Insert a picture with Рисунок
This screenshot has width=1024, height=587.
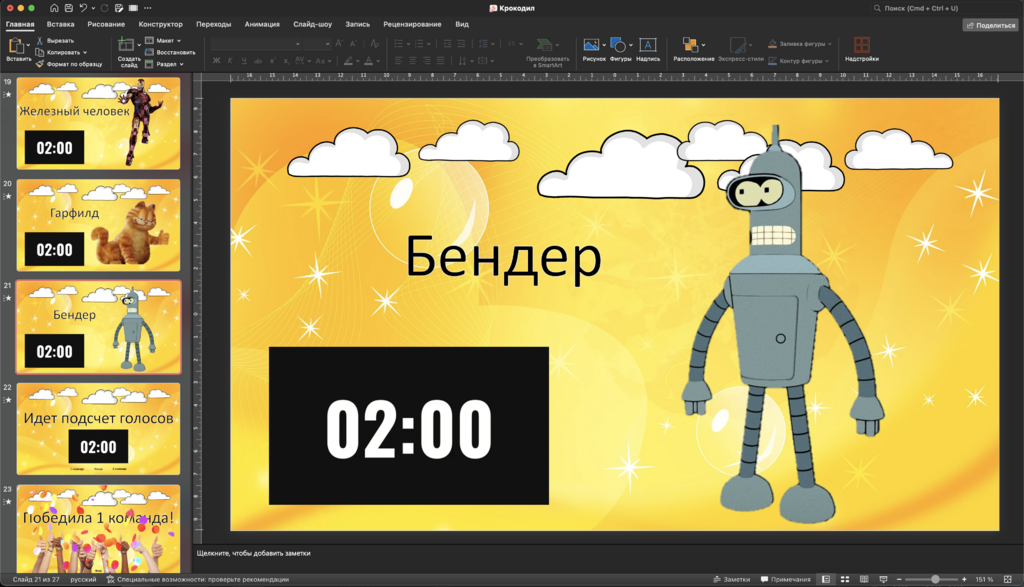pyautogui.click(x=594, y=50)
